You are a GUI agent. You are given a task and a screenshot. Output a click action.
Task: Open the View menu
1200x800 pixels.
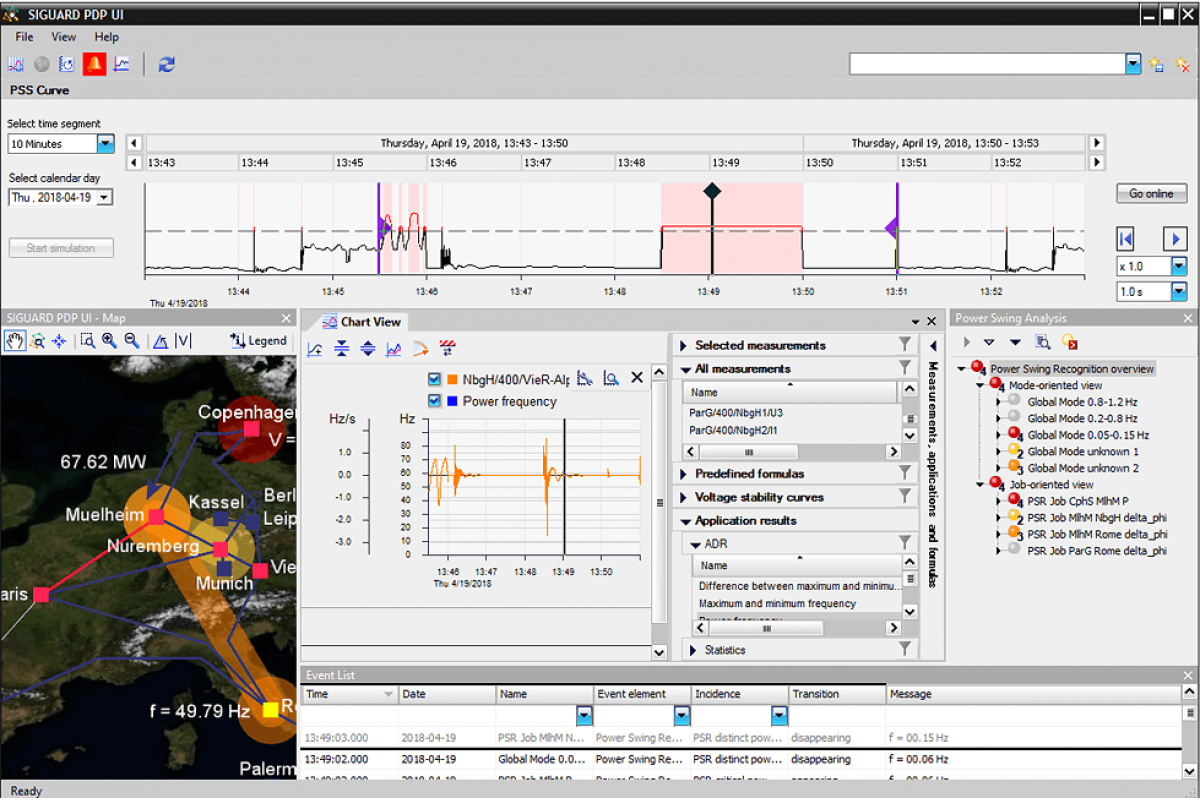64,37
